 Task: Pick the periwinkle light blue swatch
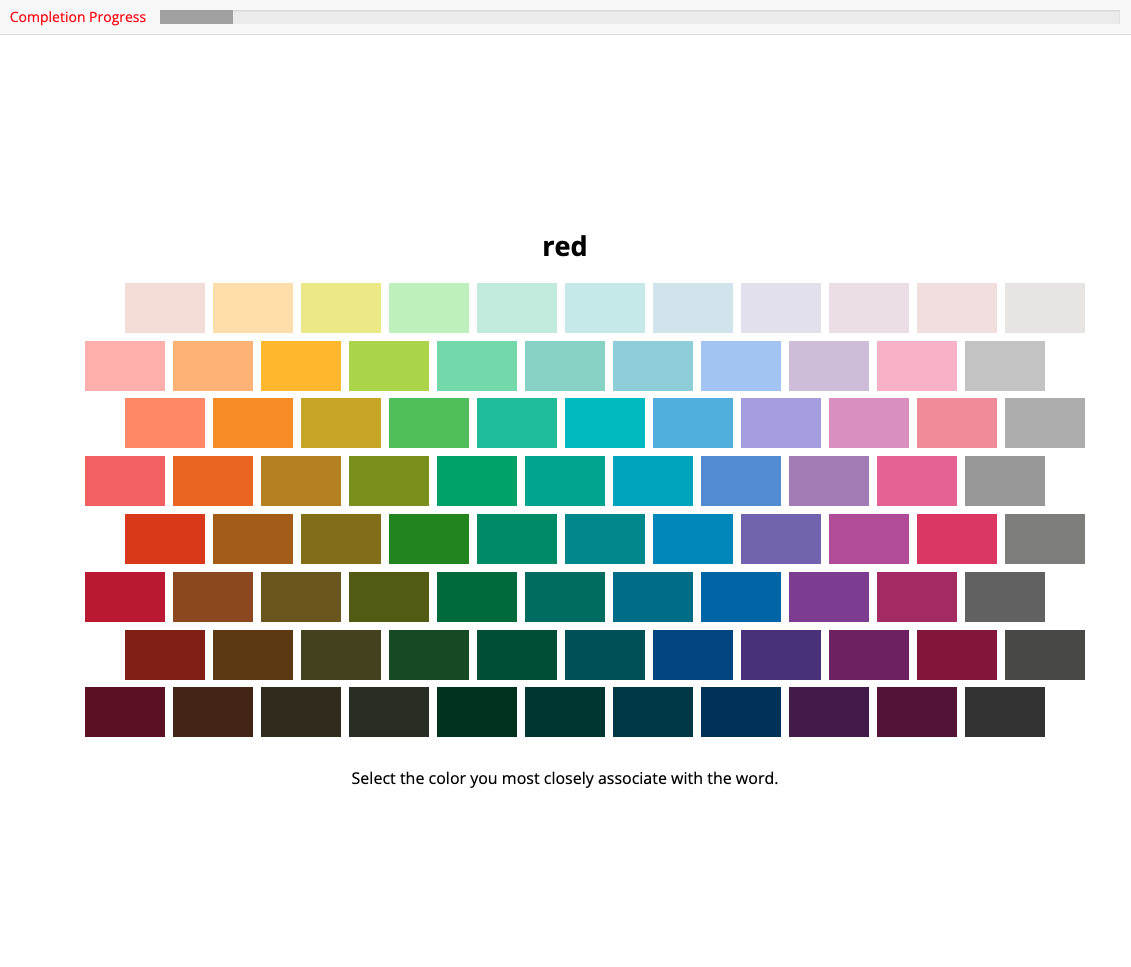click(741, 366)
